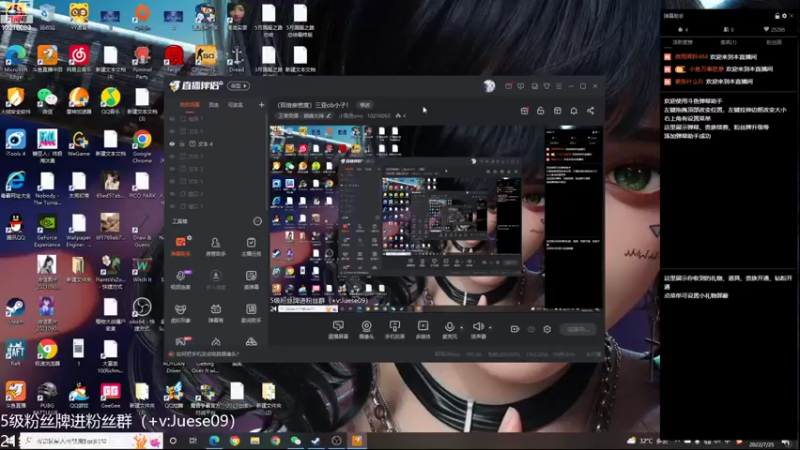Open first tab in 弹幕助手 panel
Screen dimensions: 800x450
click(682, 42)
